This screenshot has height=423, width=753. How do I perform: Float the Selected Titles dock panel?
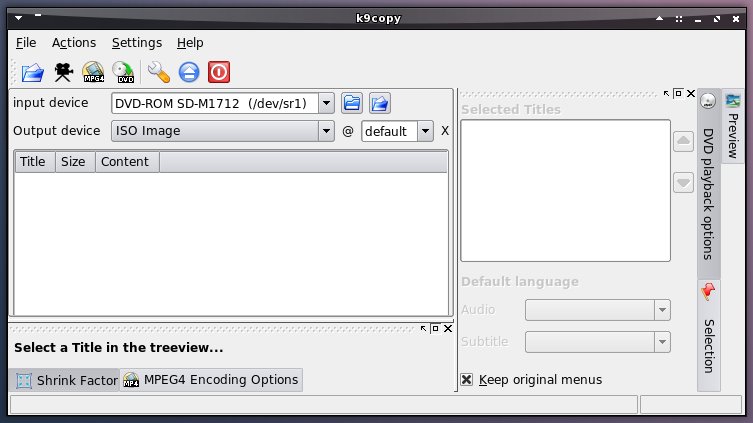678,93
